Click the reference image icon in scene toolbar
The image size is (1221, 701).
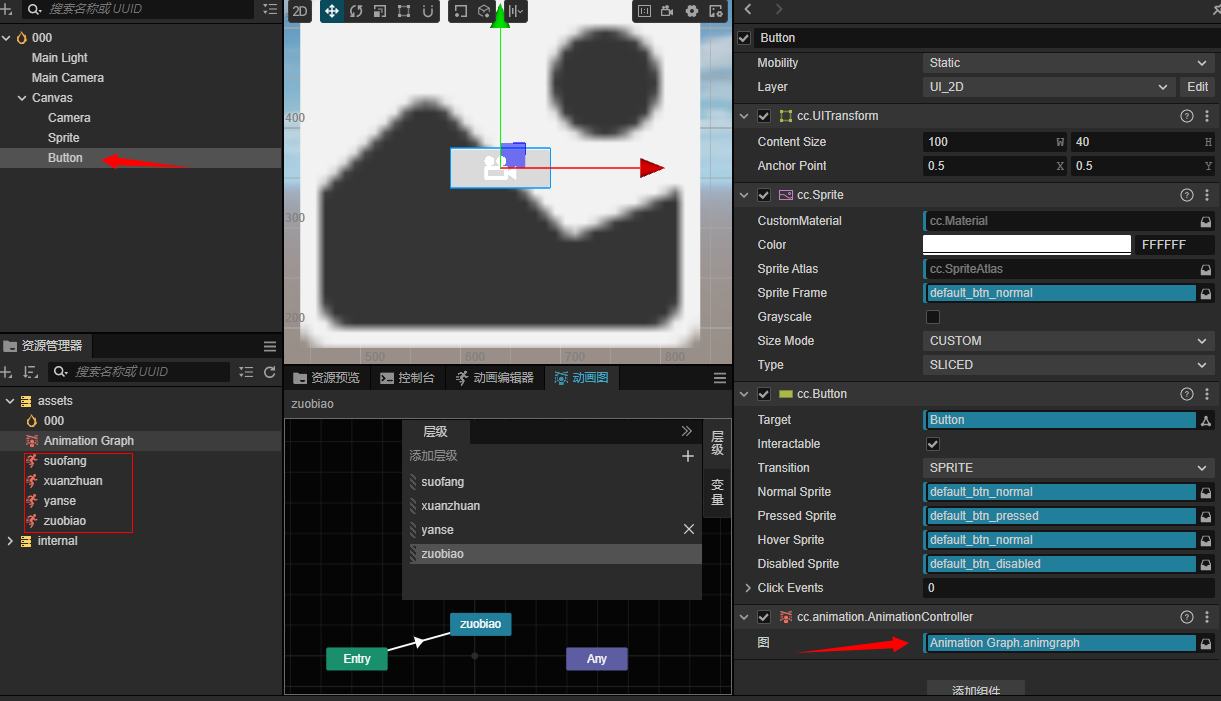click(644, 11)
